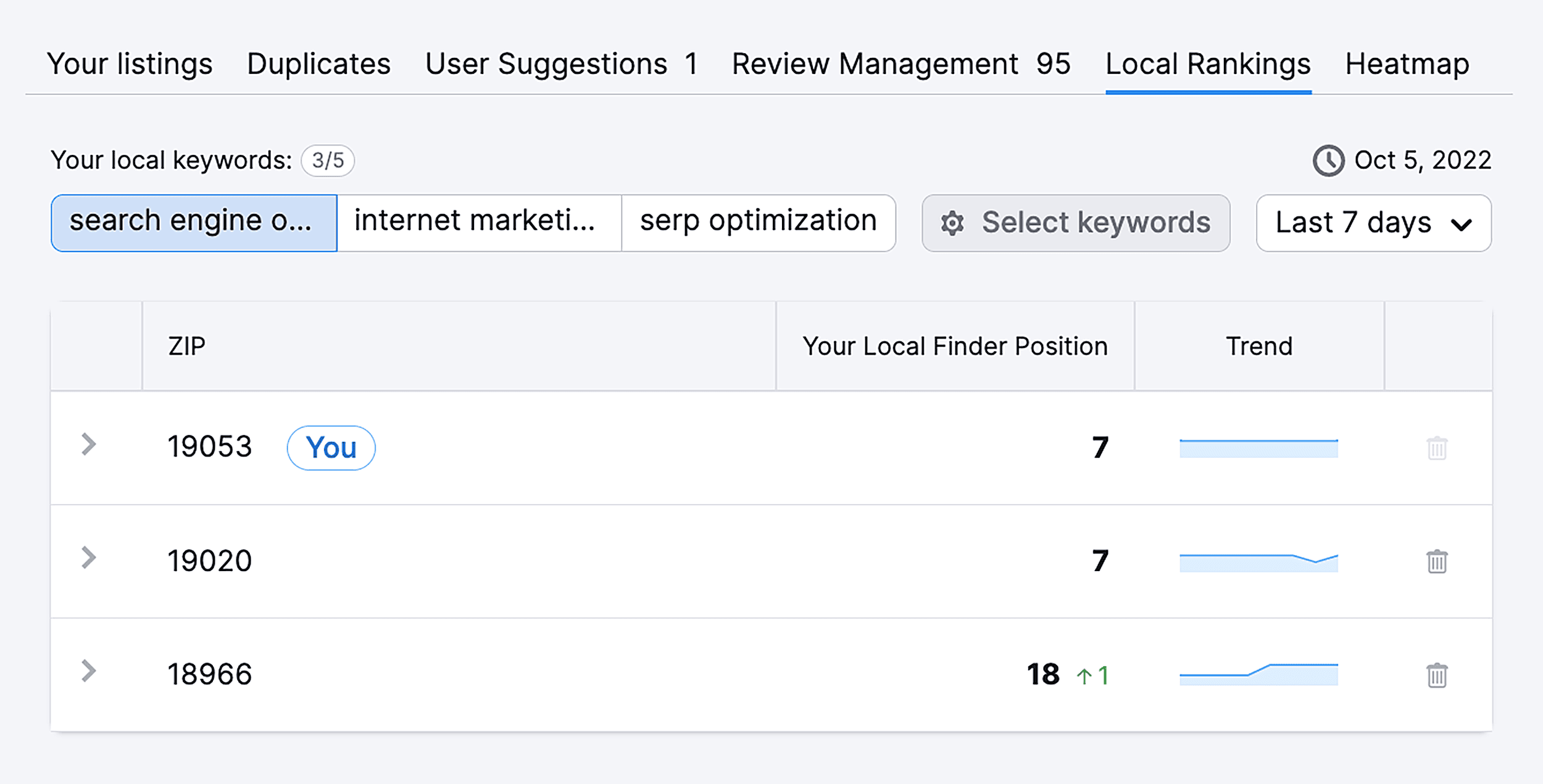Switch to the Your listings tab
Screen dimensions: 1543x784
coord(130,63)
